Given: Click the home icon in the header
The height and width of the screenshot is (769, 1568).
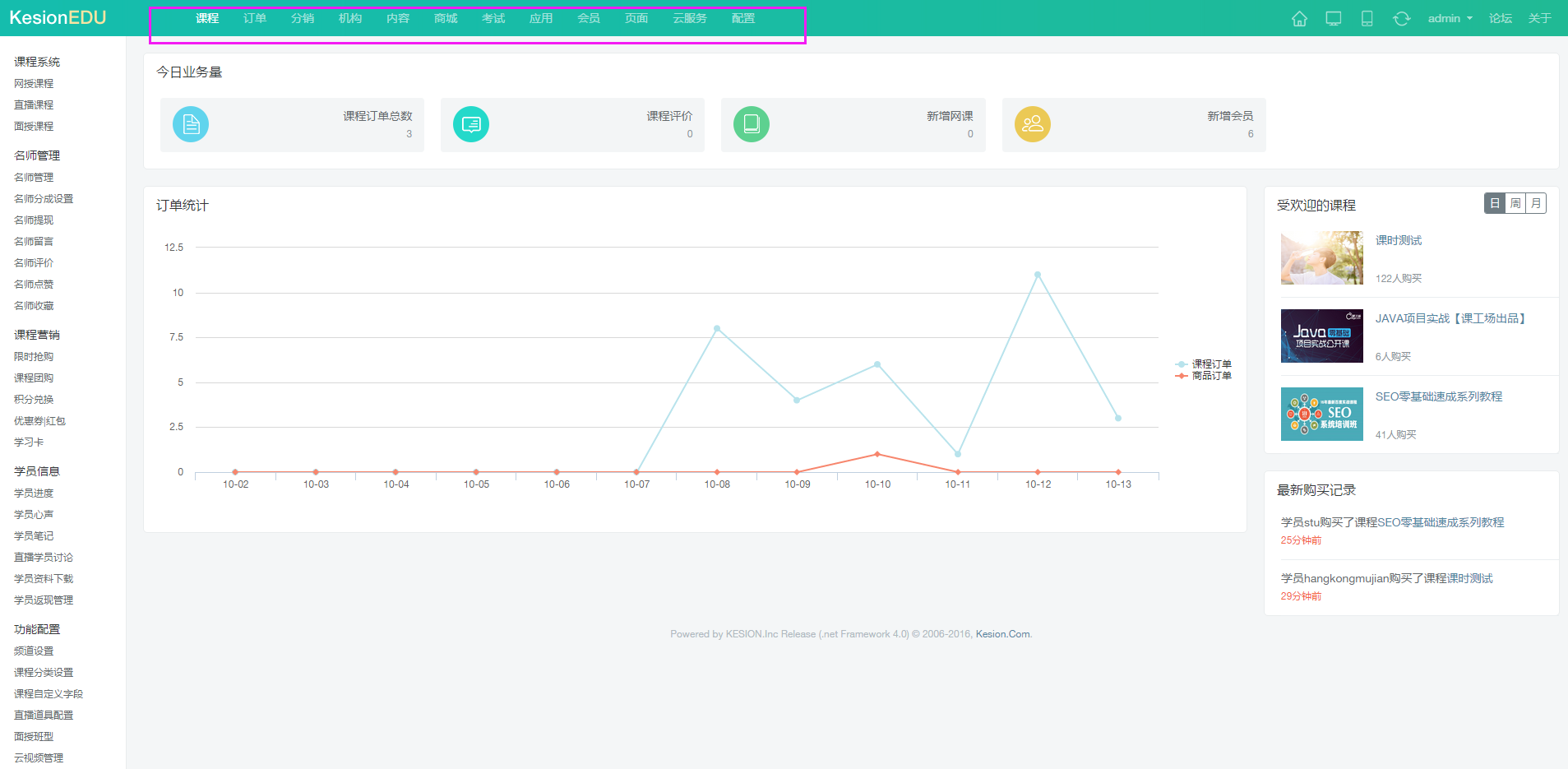Looking at the screenshot, I should tap(1299, 19).
